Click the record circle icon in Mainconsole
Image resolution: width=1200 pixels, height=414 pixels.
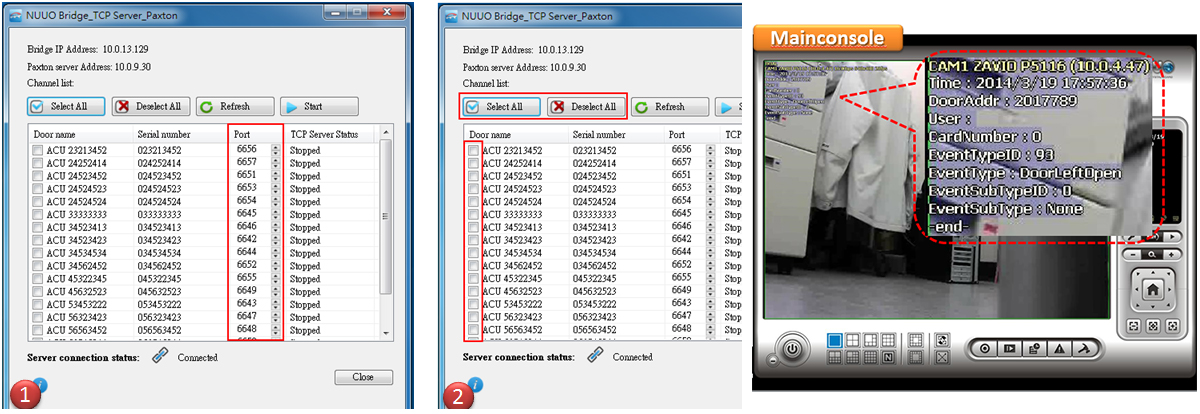tap(984, 349)
